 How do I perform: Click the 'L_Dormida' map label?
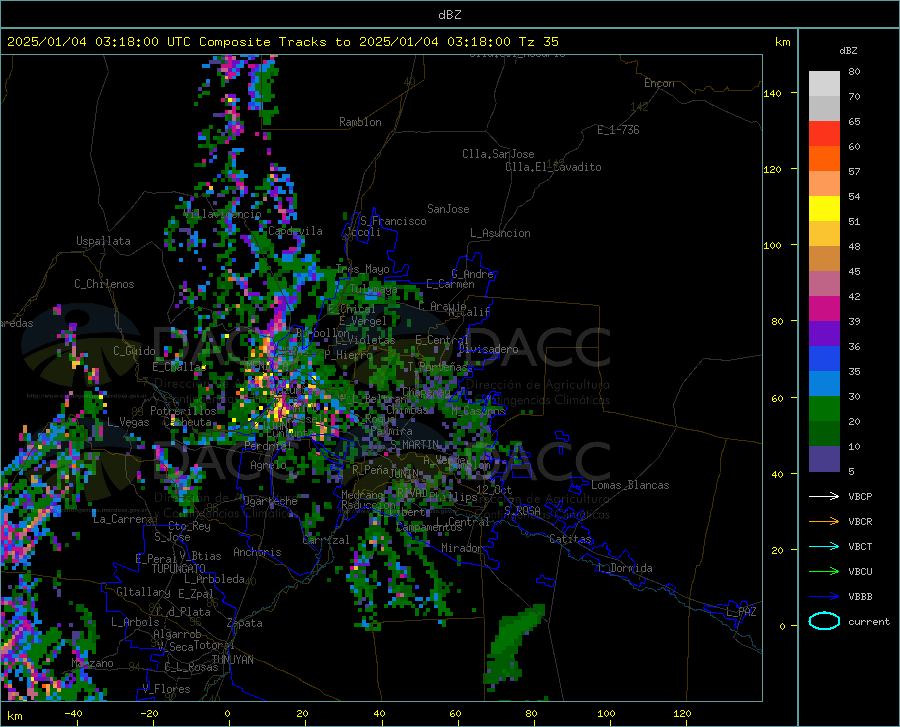(624, 568)
